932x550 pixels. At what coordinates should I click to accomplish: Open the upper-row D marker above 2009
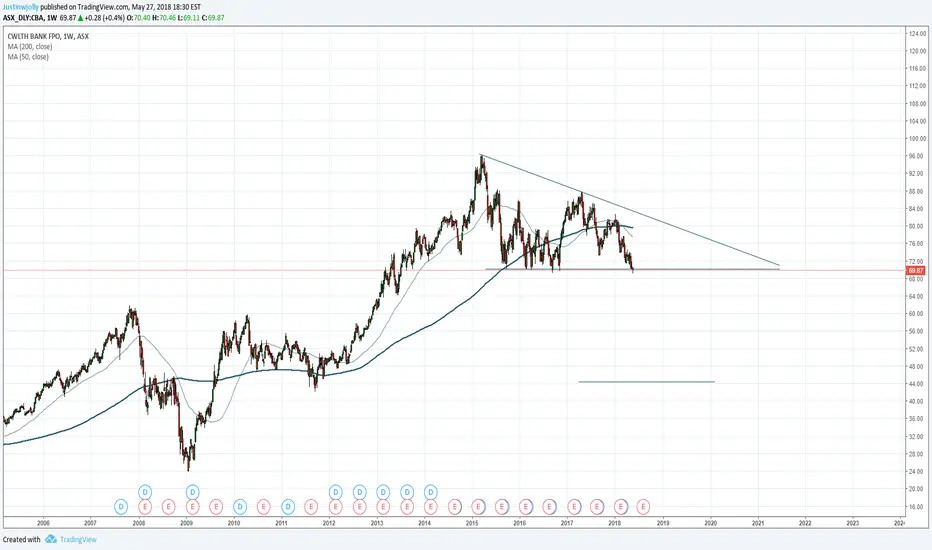(193, 492)
